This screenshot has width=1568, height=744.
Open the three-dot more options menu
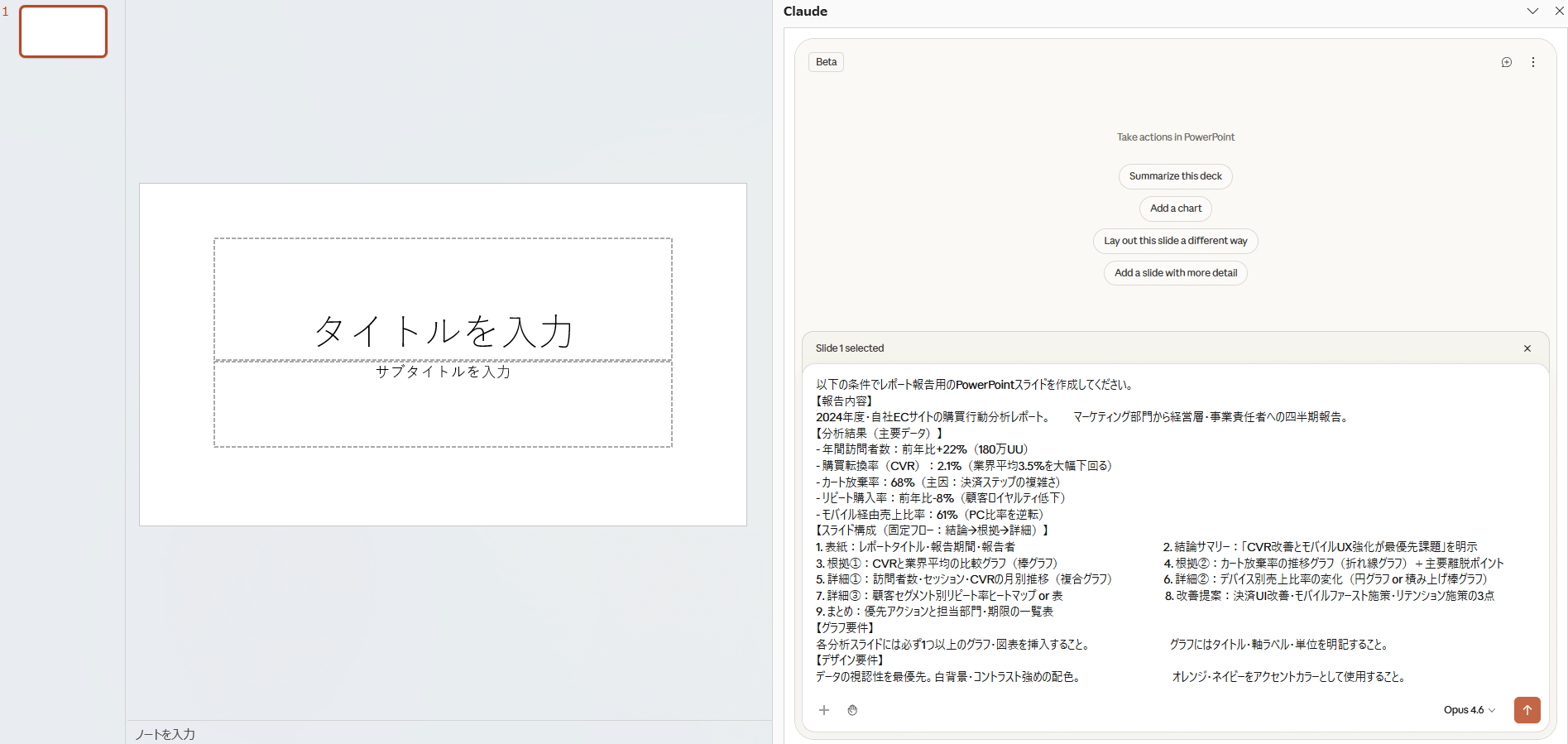(x=1532, y=62)
